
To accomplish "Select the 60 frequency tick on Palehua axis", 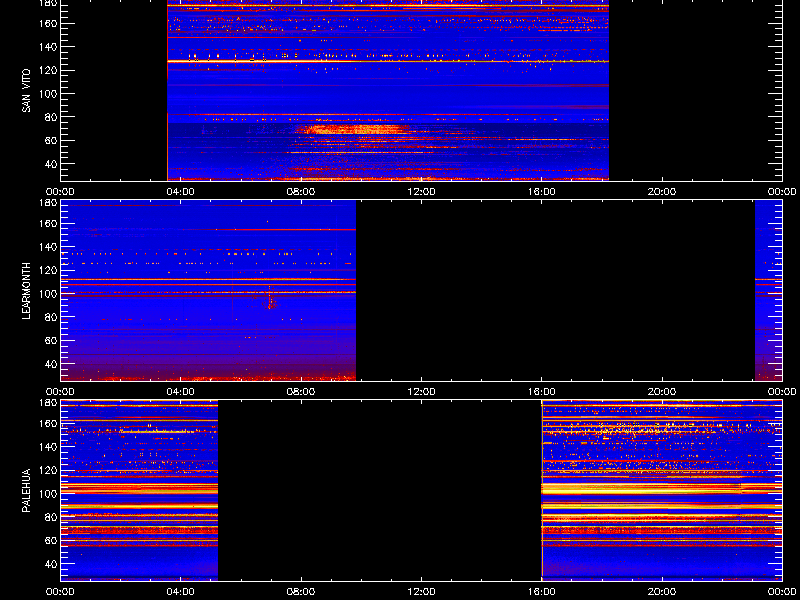I will click(52, 541).
